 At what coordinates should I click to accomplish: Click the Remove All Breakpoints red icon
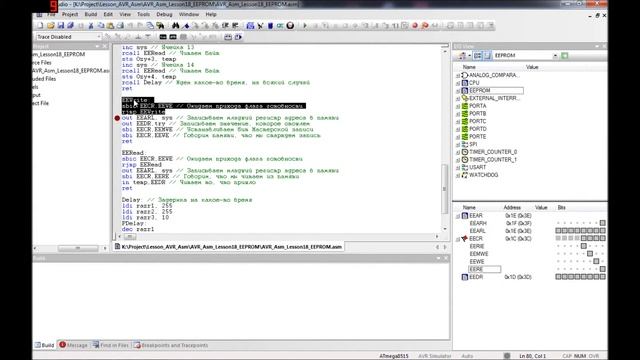(425, 26)
